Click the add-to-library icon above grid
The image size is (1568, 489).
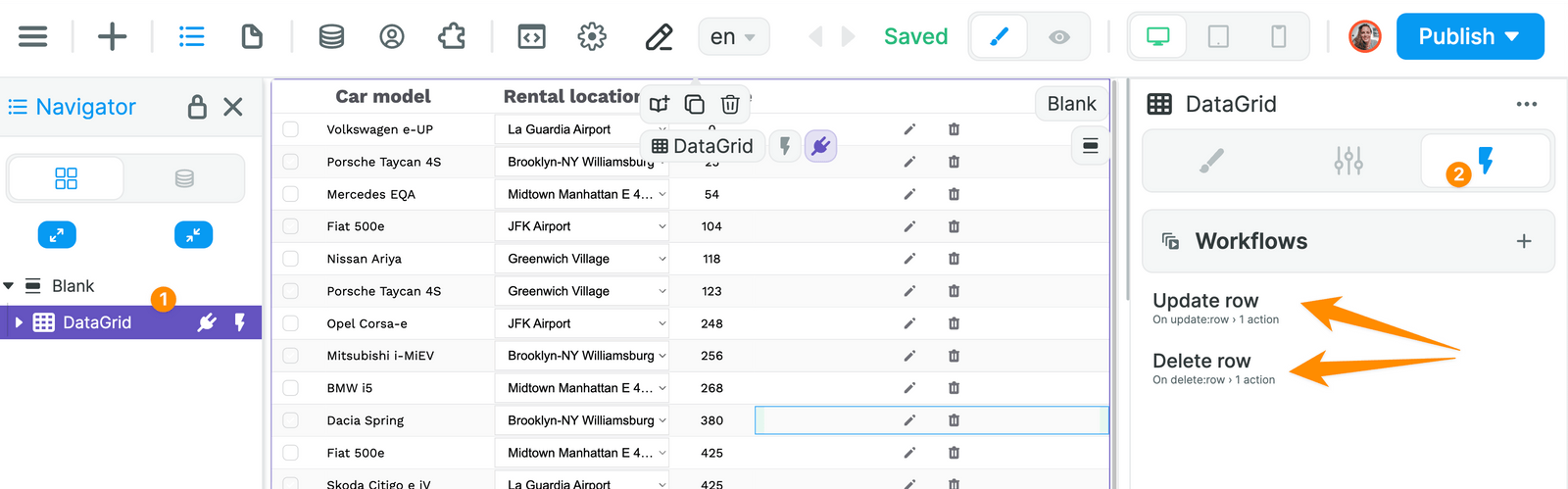(x=659, y=104)
